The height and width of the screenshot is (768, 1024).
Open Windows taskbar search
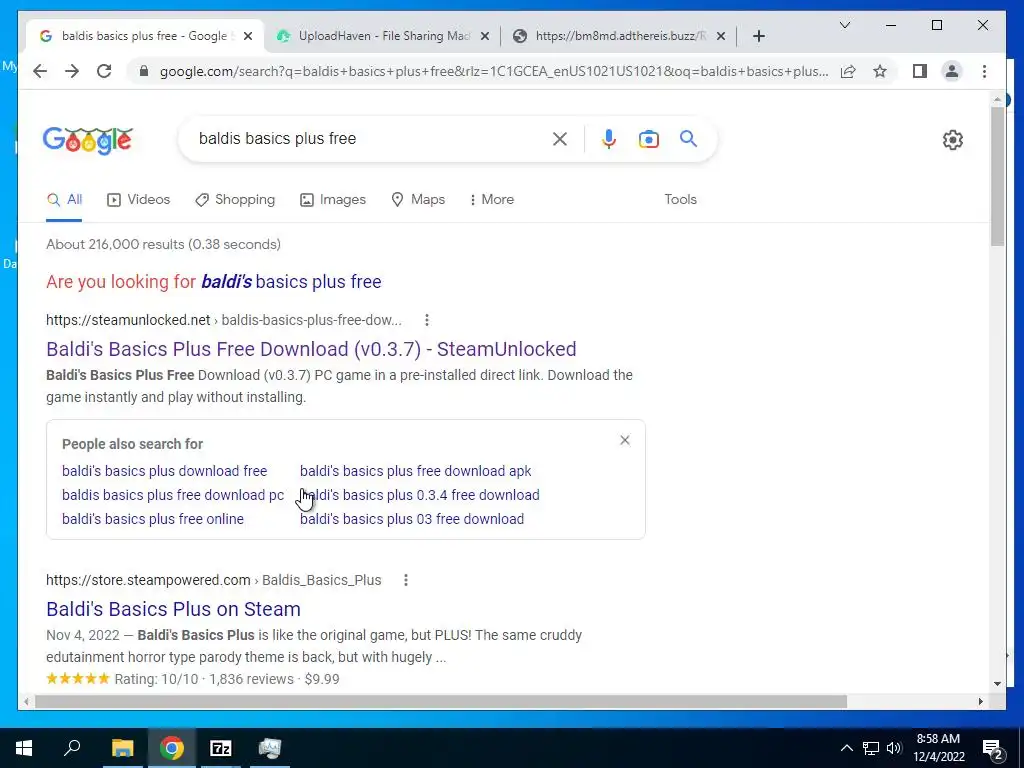pos(72,748)
